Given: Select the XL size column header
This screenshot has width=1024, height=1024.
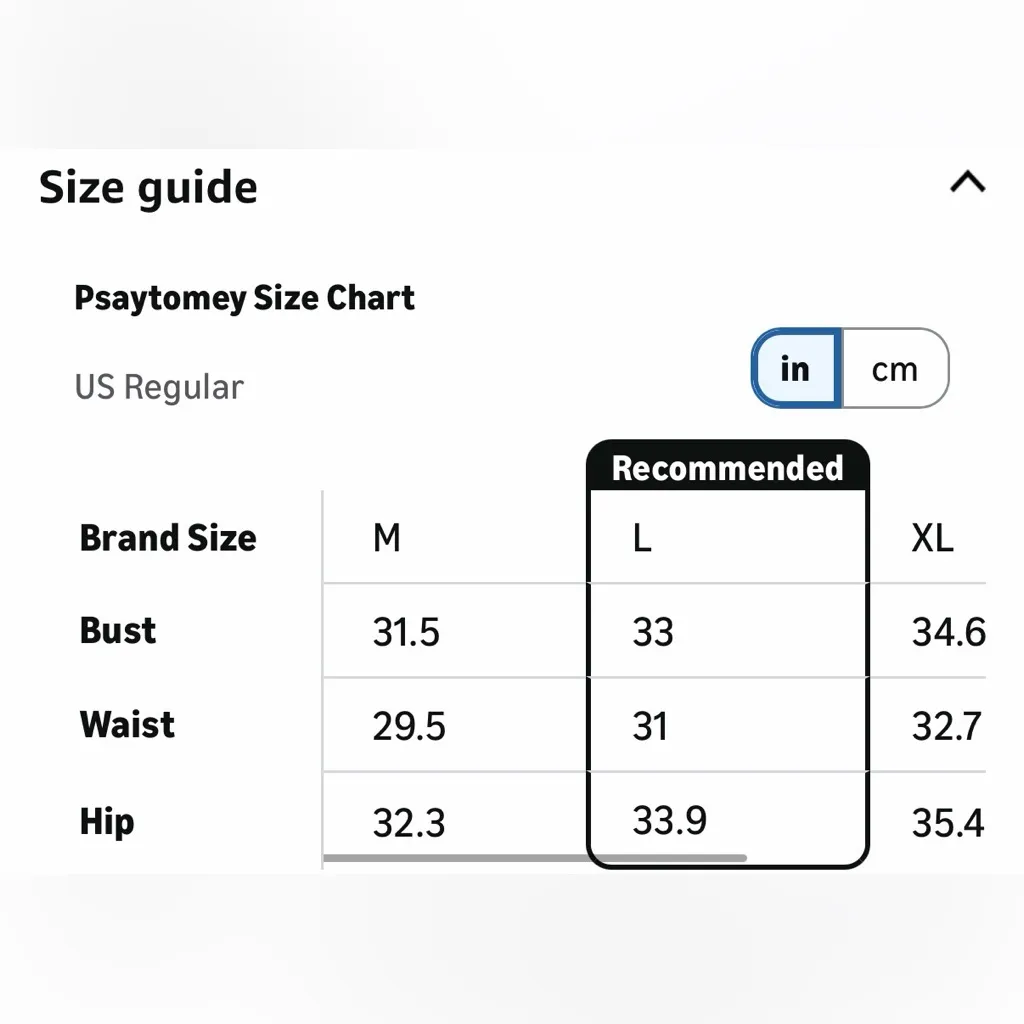Looking at the screenshot, I should pyautogui.click(x=932, y=538).
